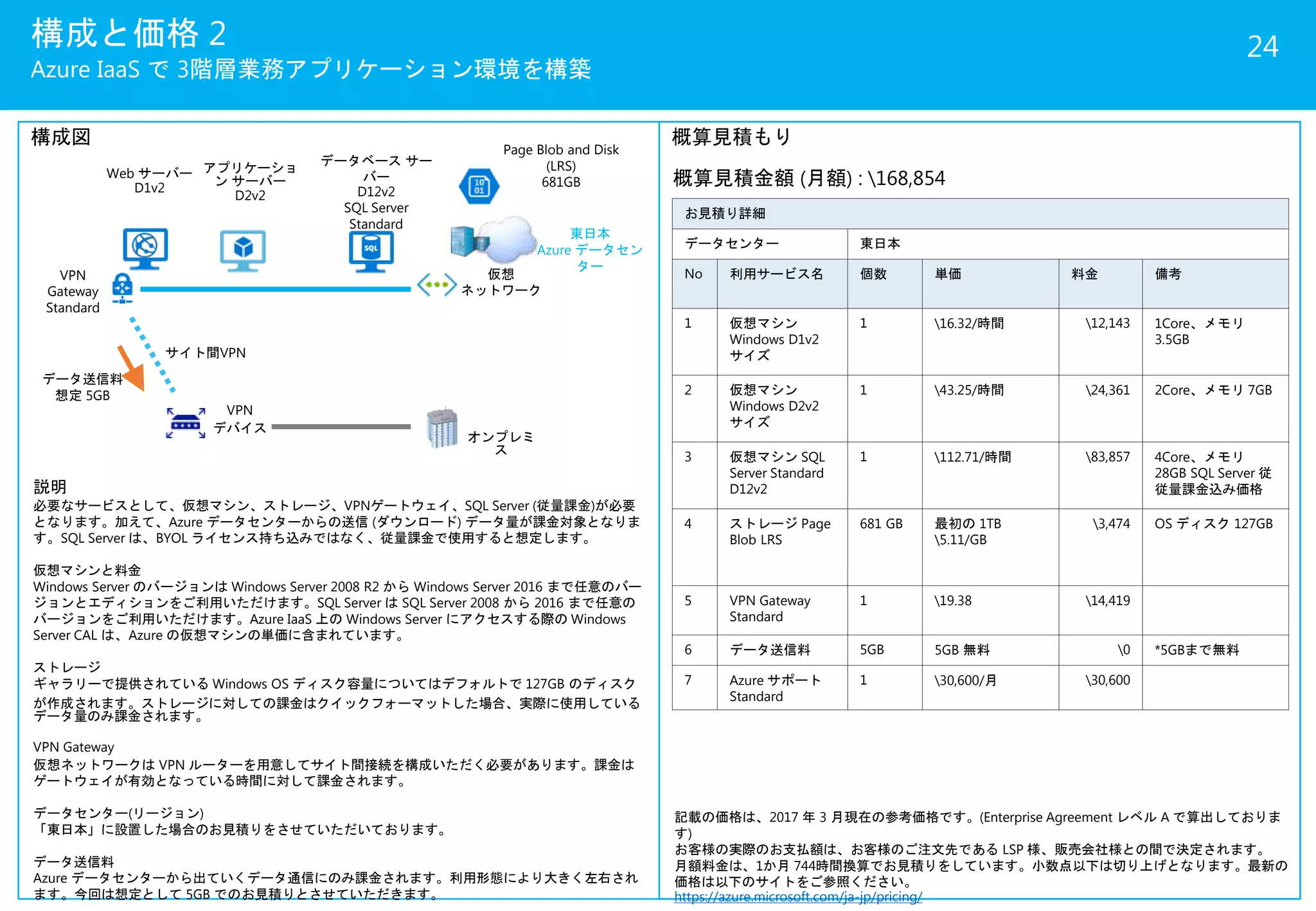The width and height of the screenshot is (1316, 911).
Task: Click the virtual network arrows icon
Action: (x=437, y=285)
